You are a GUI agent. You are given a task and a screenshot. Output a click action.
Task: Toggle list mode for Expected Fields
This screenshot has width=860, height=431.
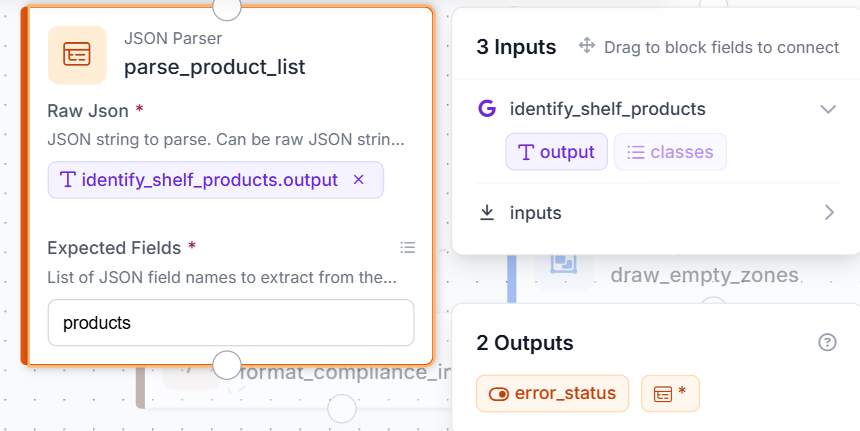(408, 248)
